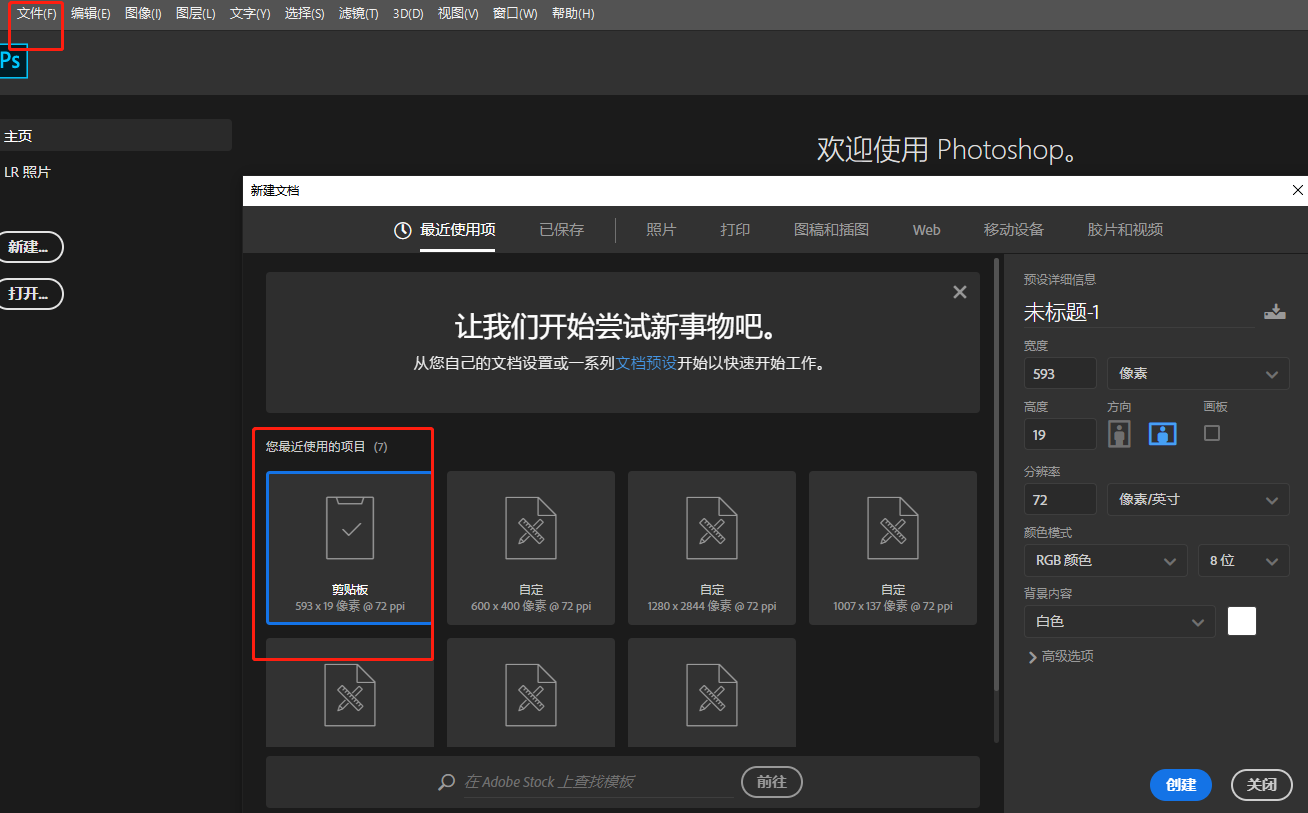Choose the 自定 1007 x 137 preset
The image size is (1308, 813).
point(893,548)
